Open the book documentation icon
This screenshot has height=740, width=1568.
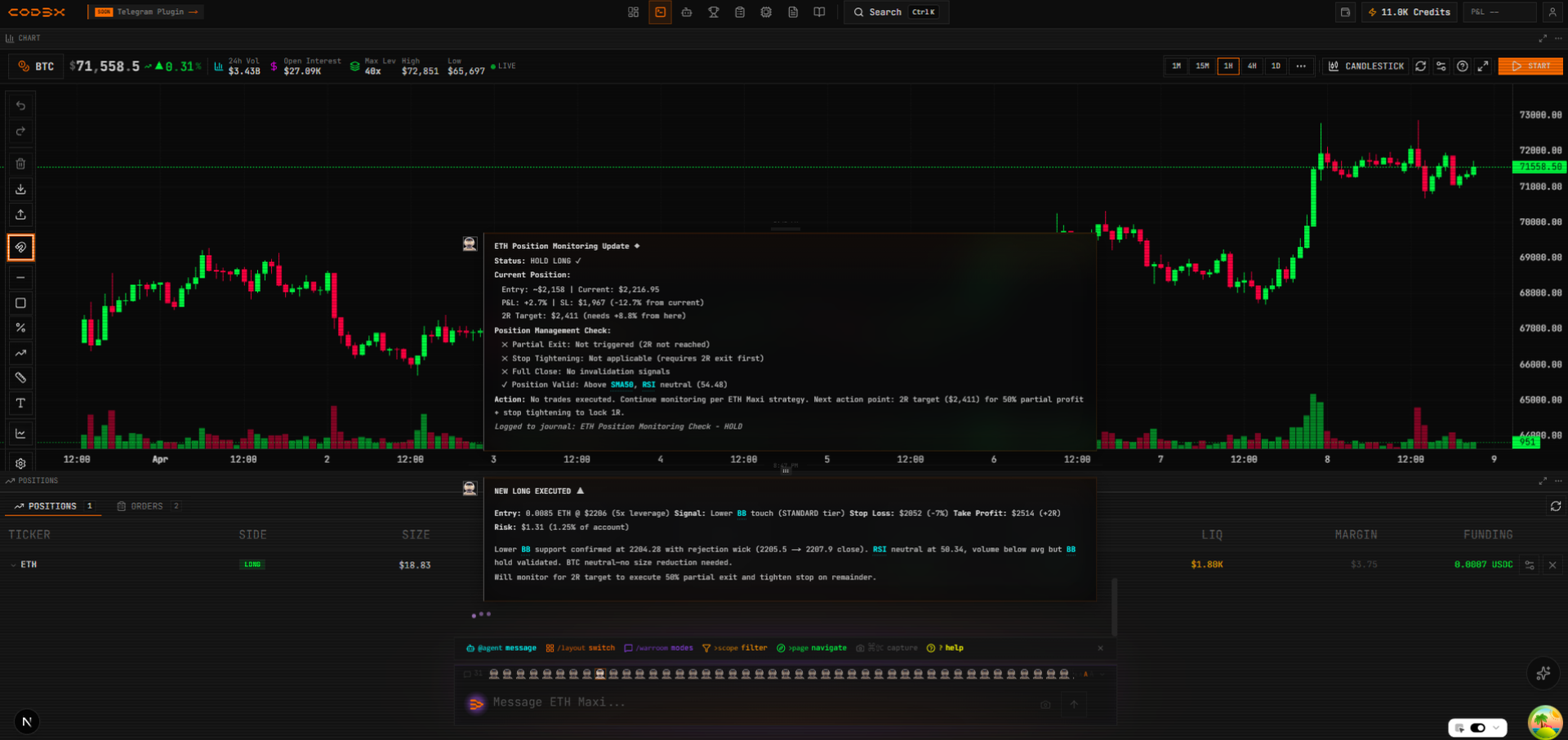click(819, 12)
